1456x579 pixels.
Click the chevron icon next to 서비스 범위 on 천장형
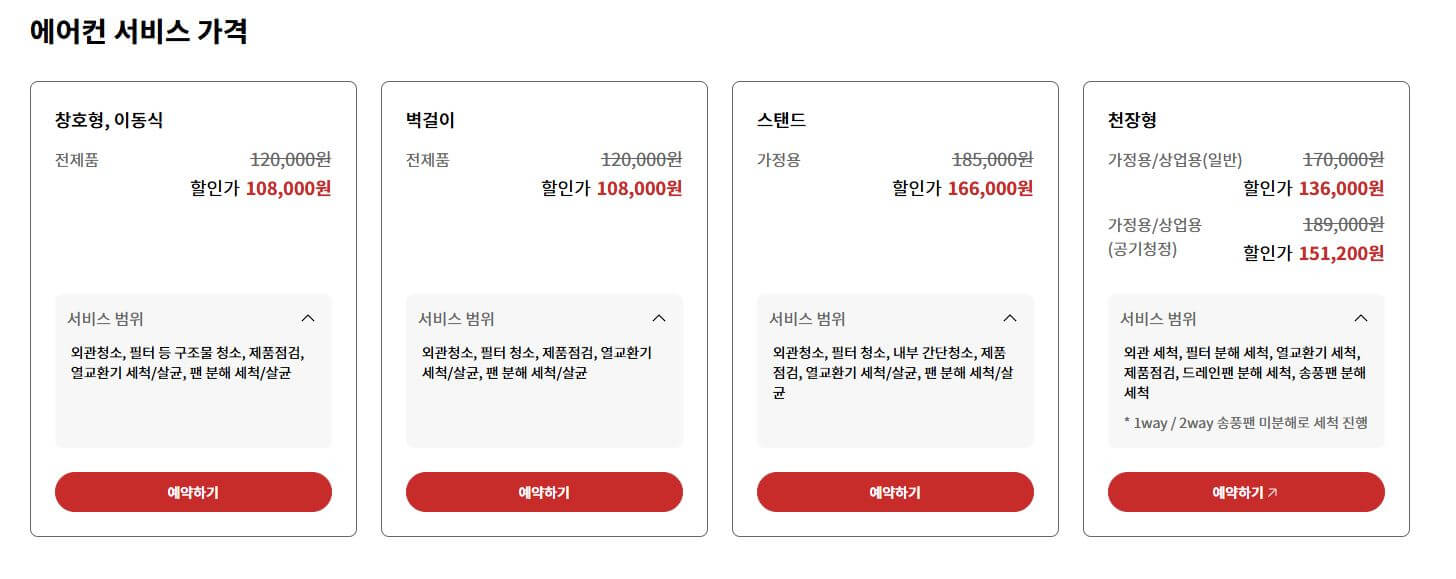click(1362, 318)
